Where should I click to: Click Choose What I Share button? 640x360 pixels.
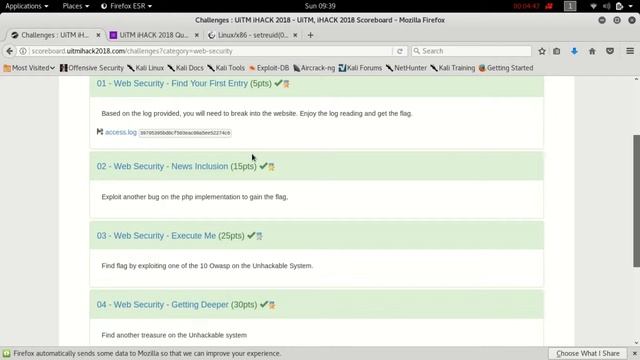click(x=588, y=353)
